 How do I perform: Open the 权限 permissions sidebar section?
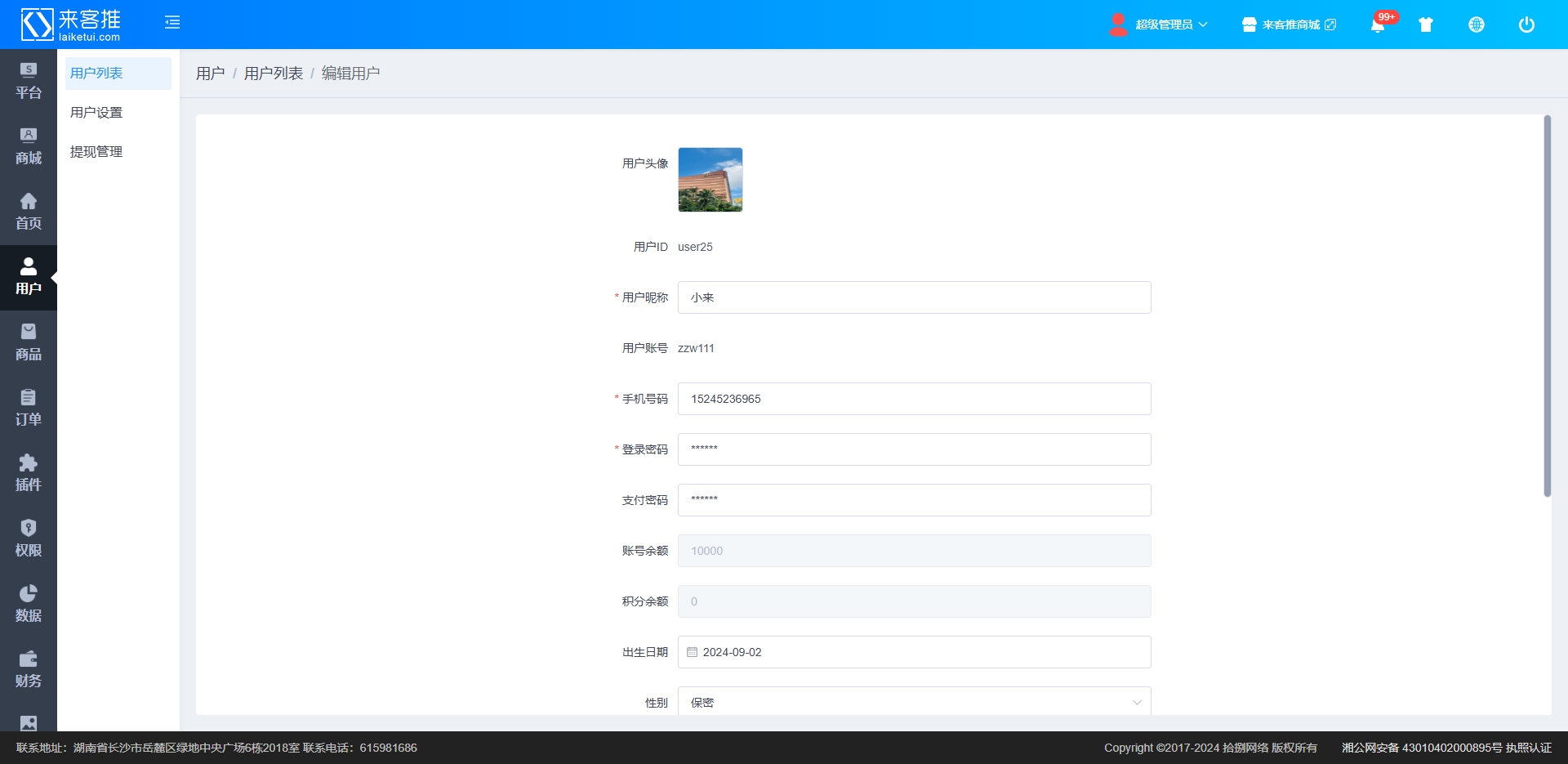[29, 538]
